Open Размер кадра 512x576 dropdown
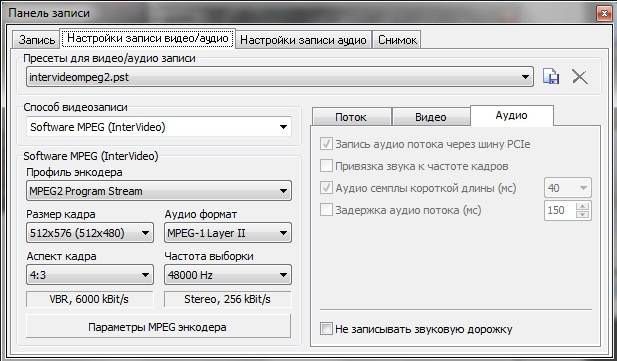This screenshot has height=361, width=617. [x=90, y=233]
